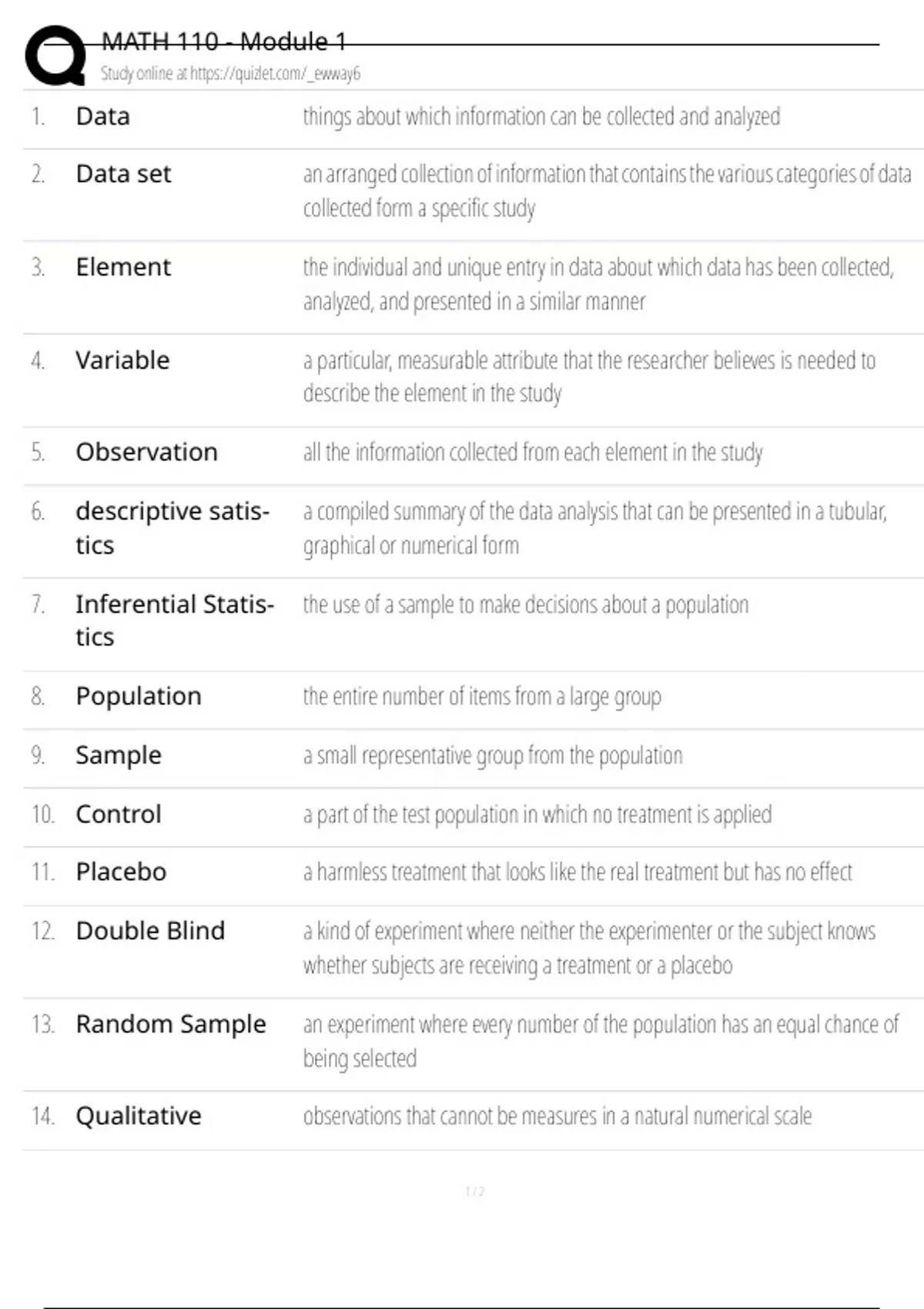Click the Quizlet Q logo icon
Image resolution: width=924 pixels, height=1309 pixels.
55,55
